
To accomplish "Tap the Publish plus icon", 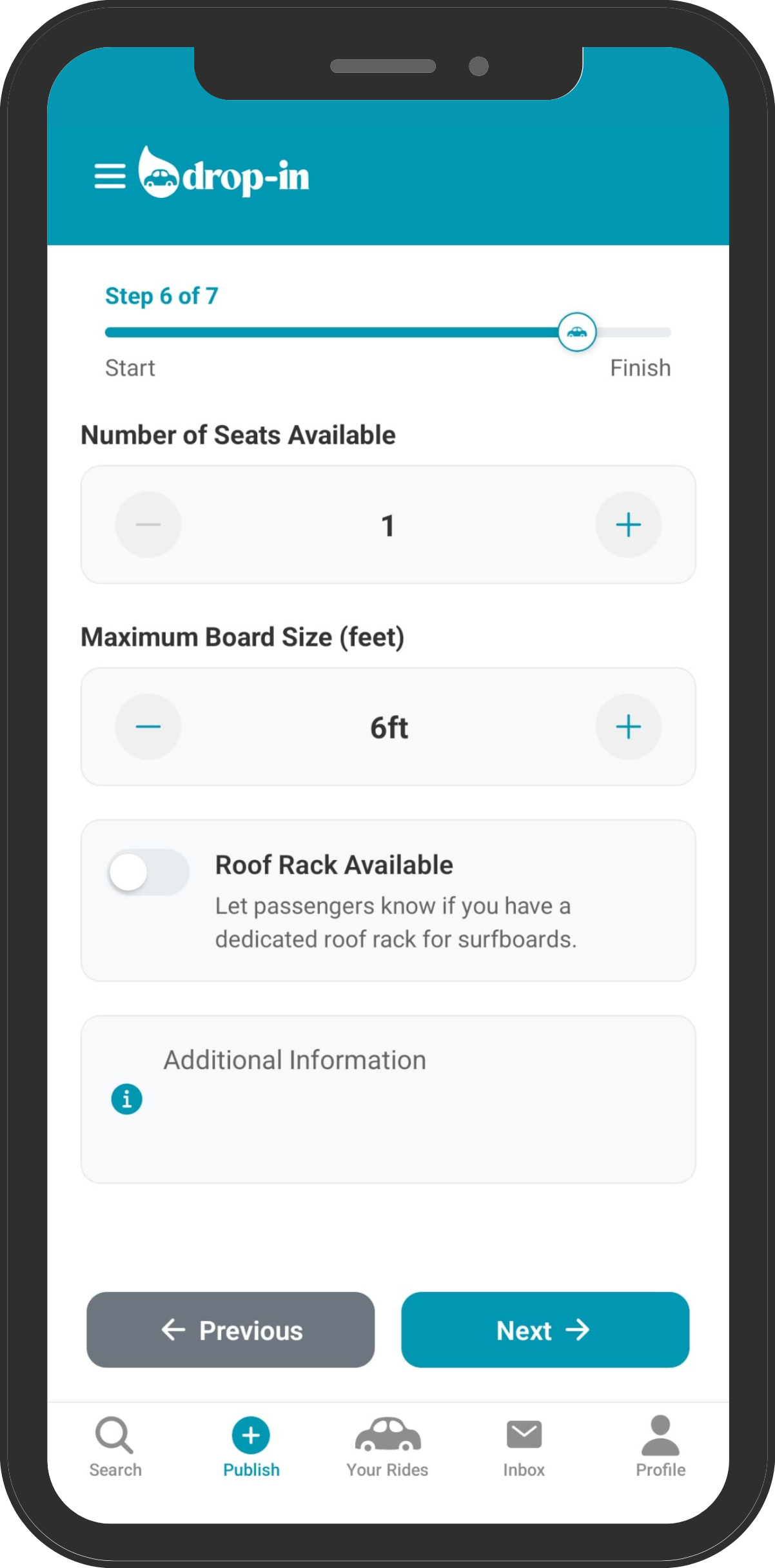I will 251,1435.
